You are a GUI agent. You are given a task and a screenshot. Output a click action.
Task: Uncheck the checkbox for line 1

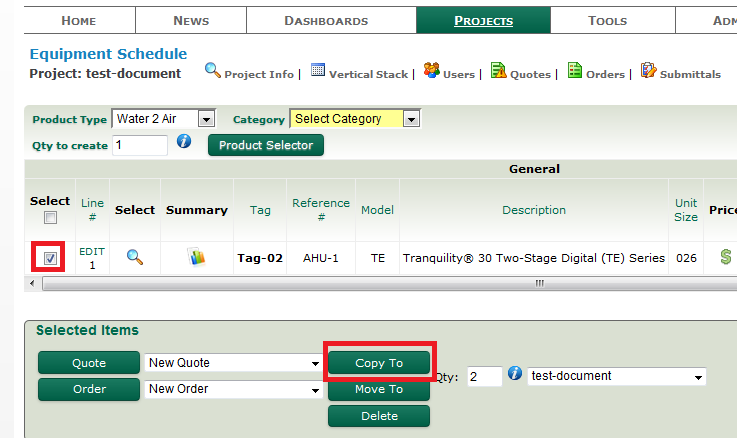coord(50,258)
